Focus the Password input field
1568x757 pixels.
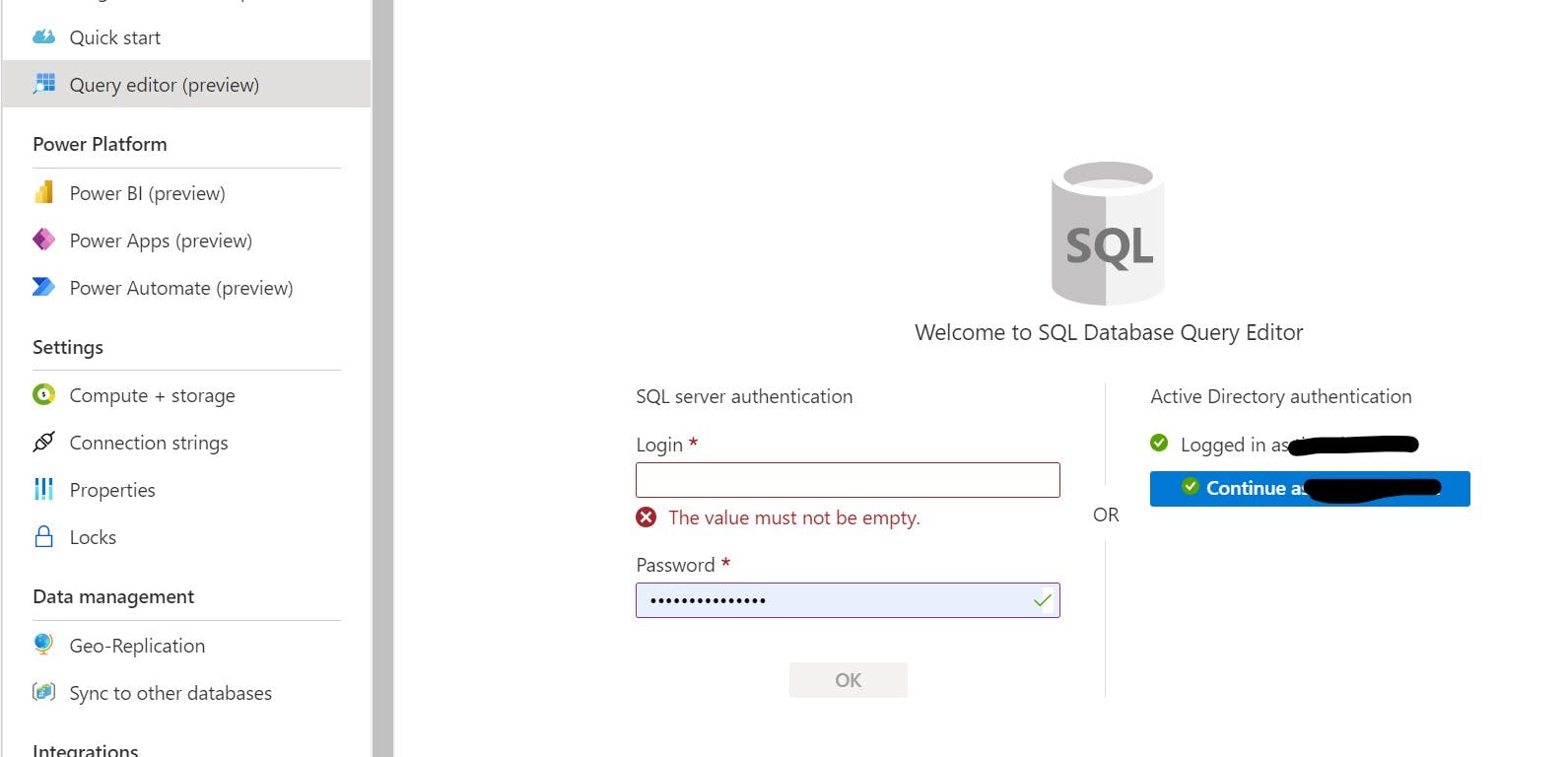(848, 600)
